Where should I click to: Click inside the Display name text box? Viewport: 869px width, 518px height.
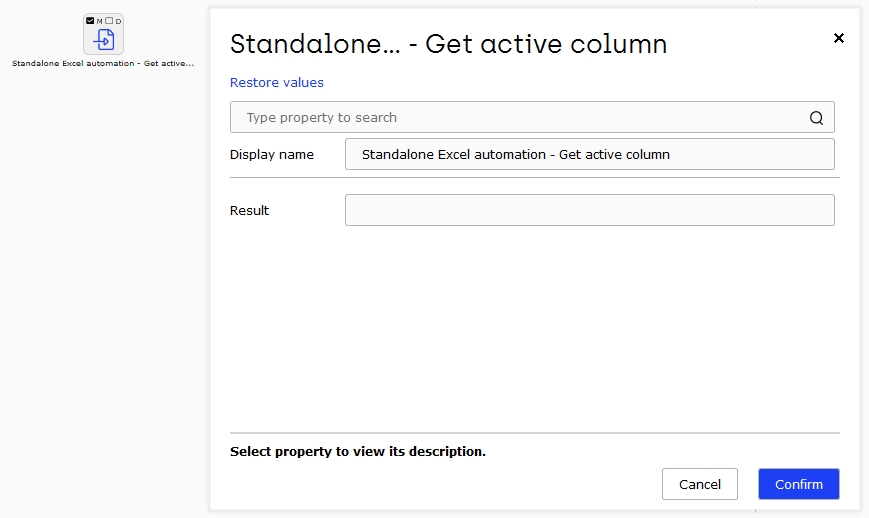pos(590,154)
